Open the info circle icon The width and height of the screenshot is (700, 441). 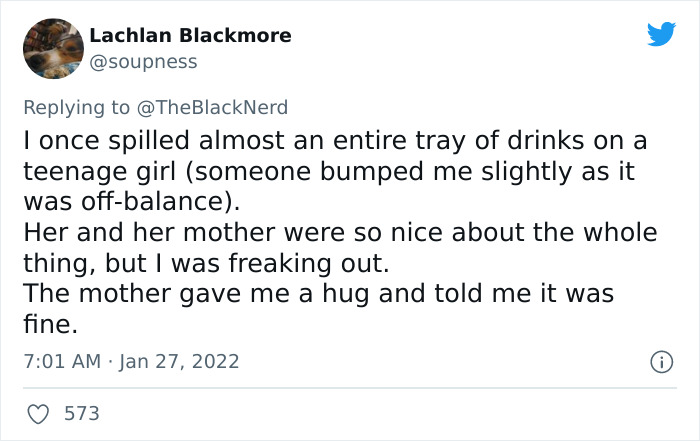pos(660,360)
